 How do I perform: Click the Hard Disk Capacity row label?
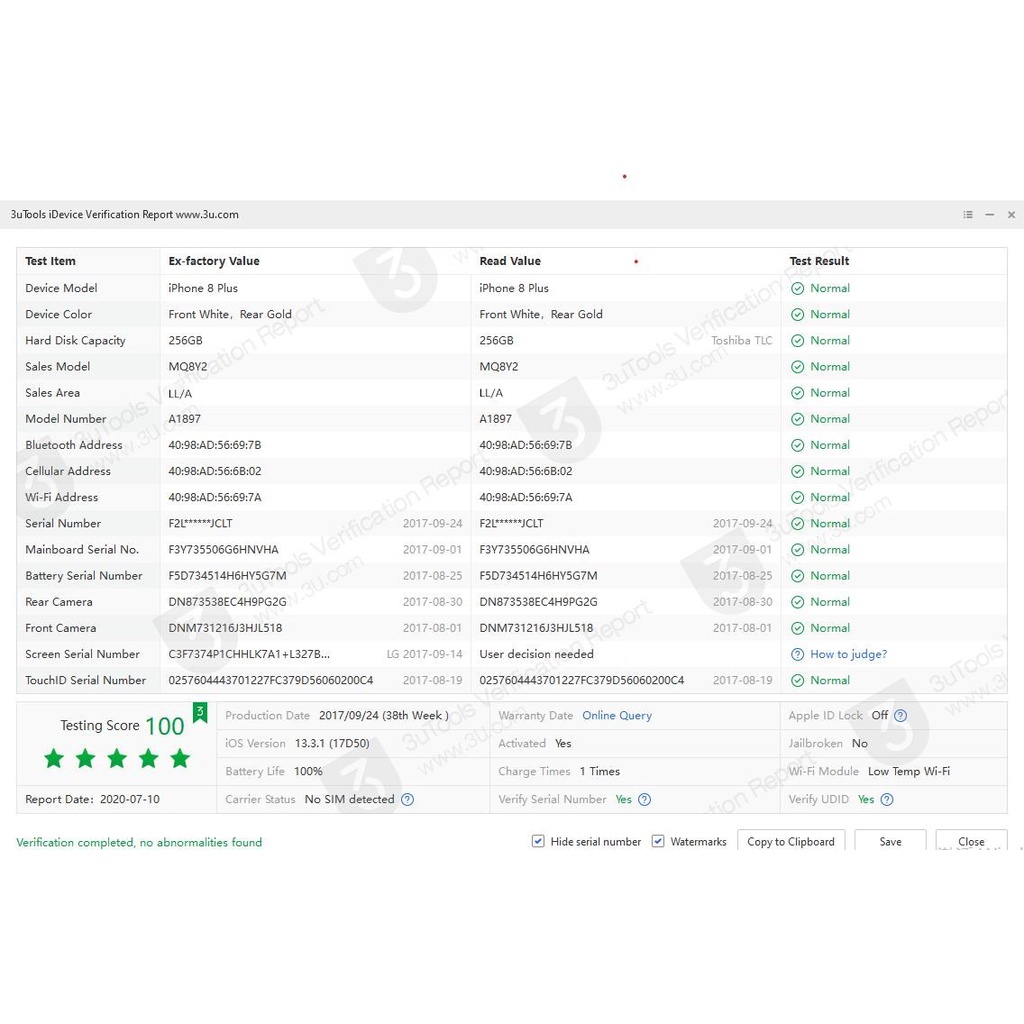point(75,340)
